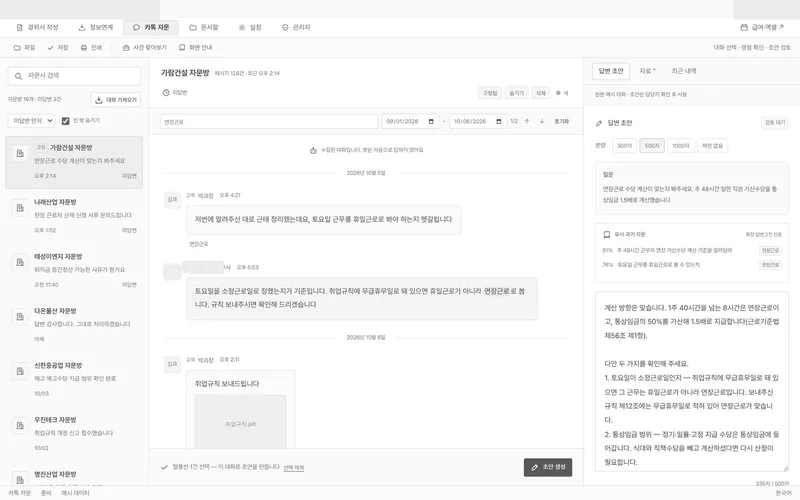Switch to the 자료 tab
The width and height of the screenshot is (800, 500).
[x=647, y=71]
